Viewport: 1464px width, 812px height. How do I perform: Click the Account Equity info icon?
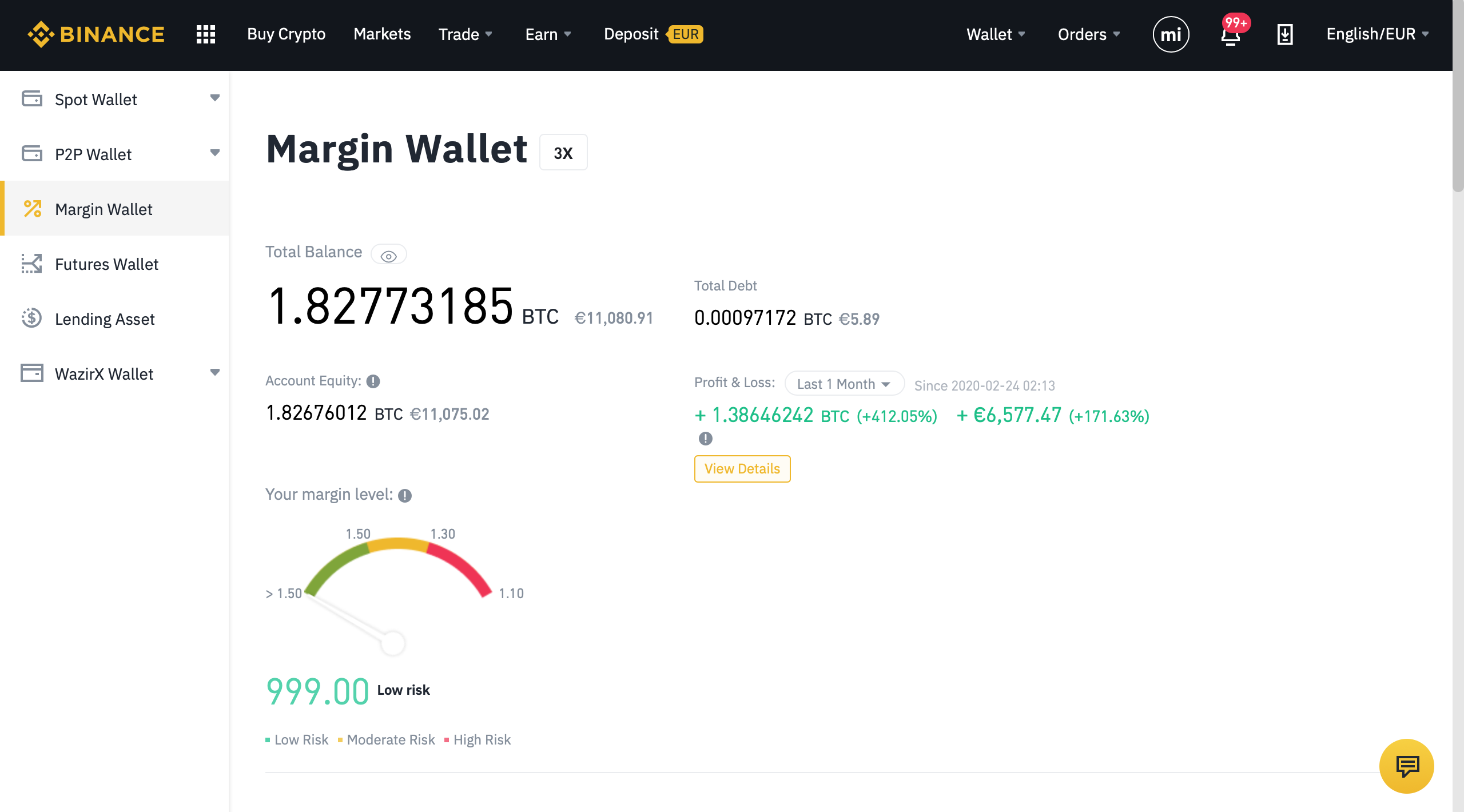[373, 381]
